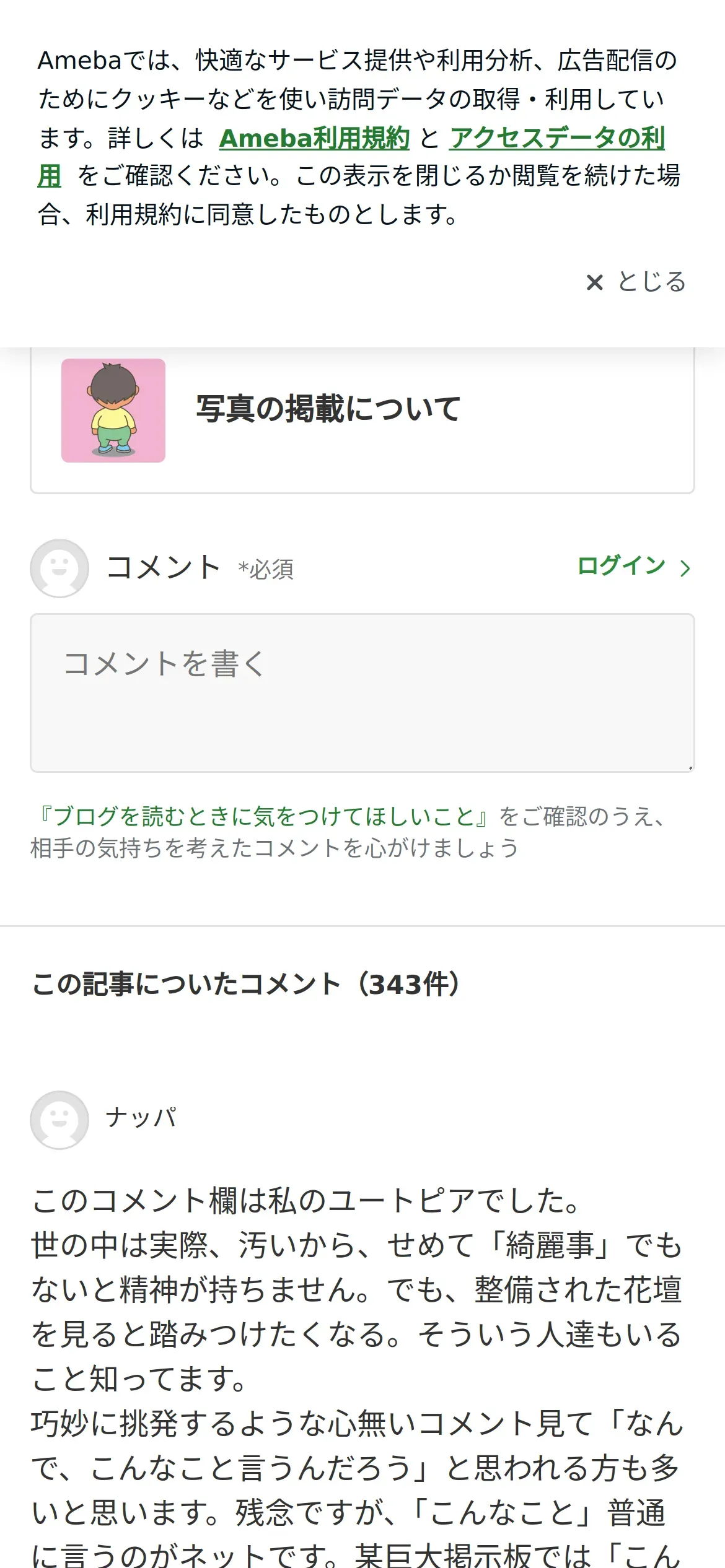Click the first line of ナッパ's comment

[306, 1201]
